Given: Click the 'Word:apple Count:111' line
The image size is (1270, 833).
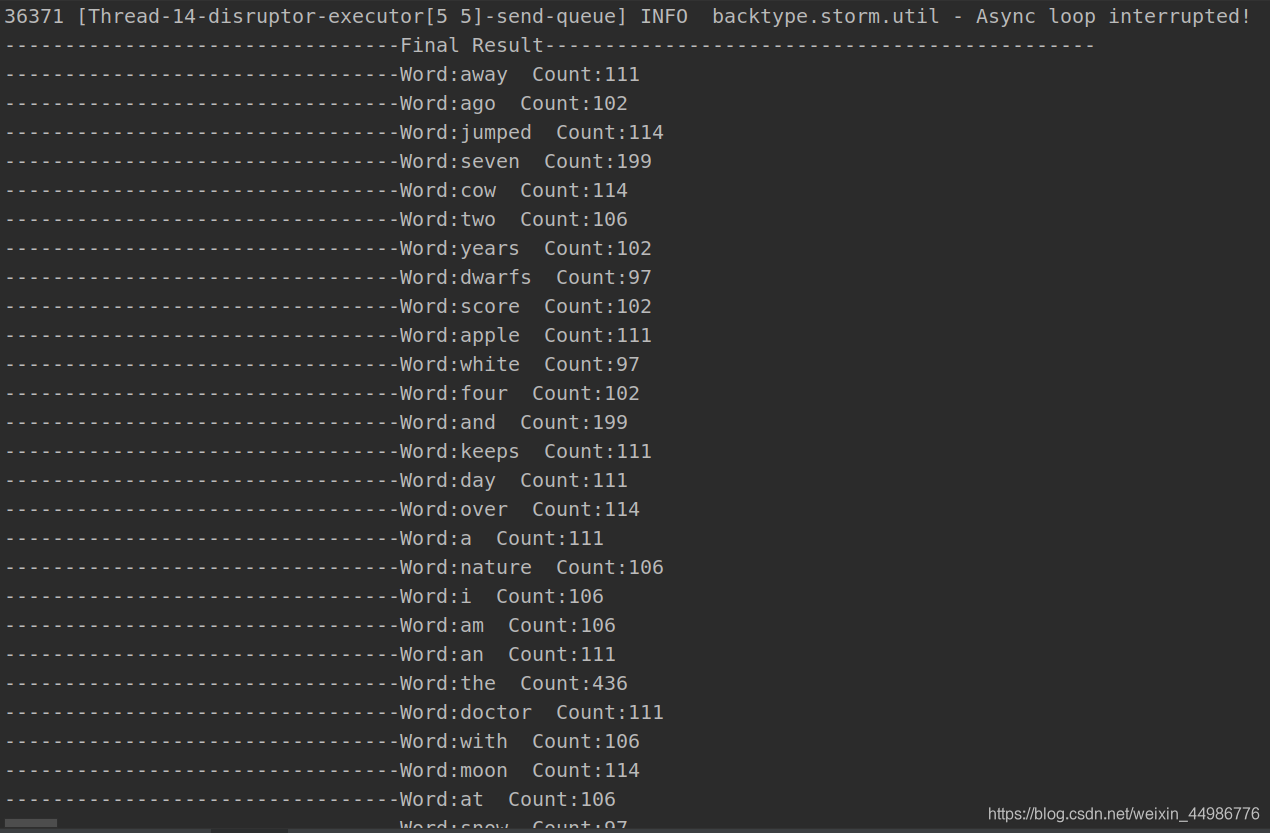Looking at the screenshot, I should pyautogui.click(x=327, y=335).
